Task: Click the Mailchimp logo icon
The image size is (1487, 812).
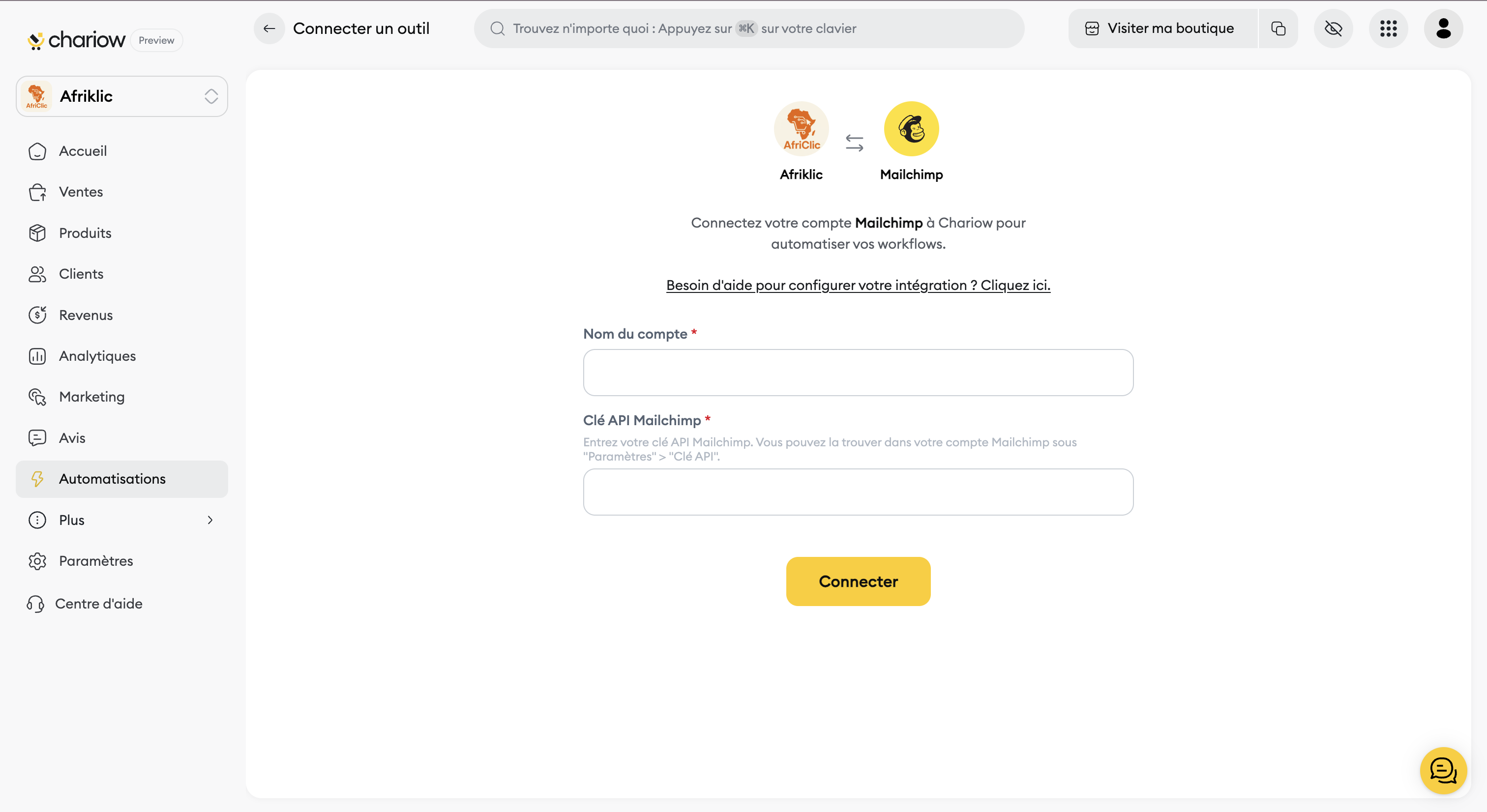Action: coord(912,129)
